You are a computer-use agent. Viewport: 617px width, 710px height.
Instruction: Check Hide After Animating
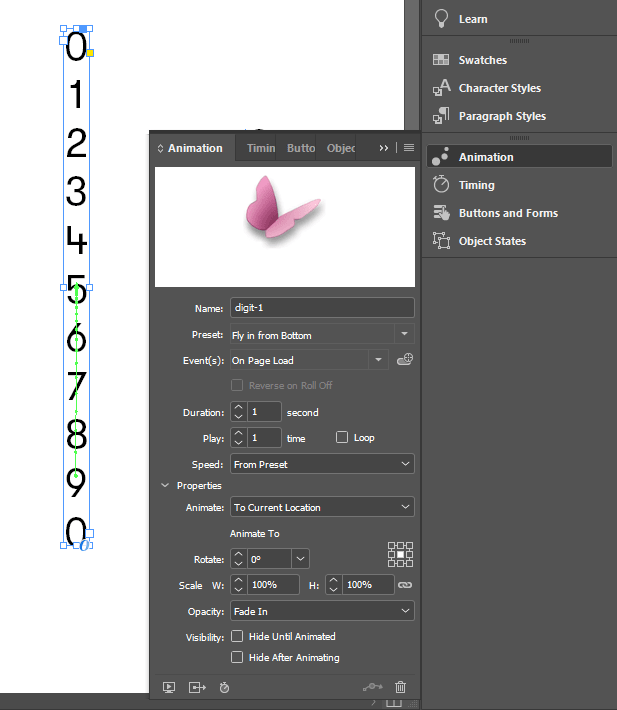(237, 657)
